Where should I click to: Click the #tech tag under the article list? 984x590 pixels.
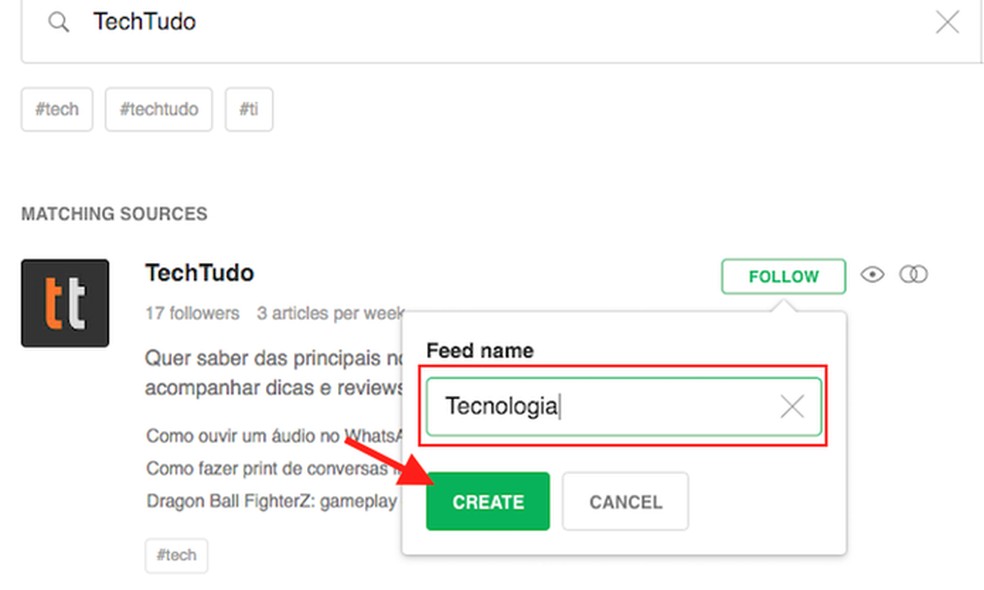176,555
